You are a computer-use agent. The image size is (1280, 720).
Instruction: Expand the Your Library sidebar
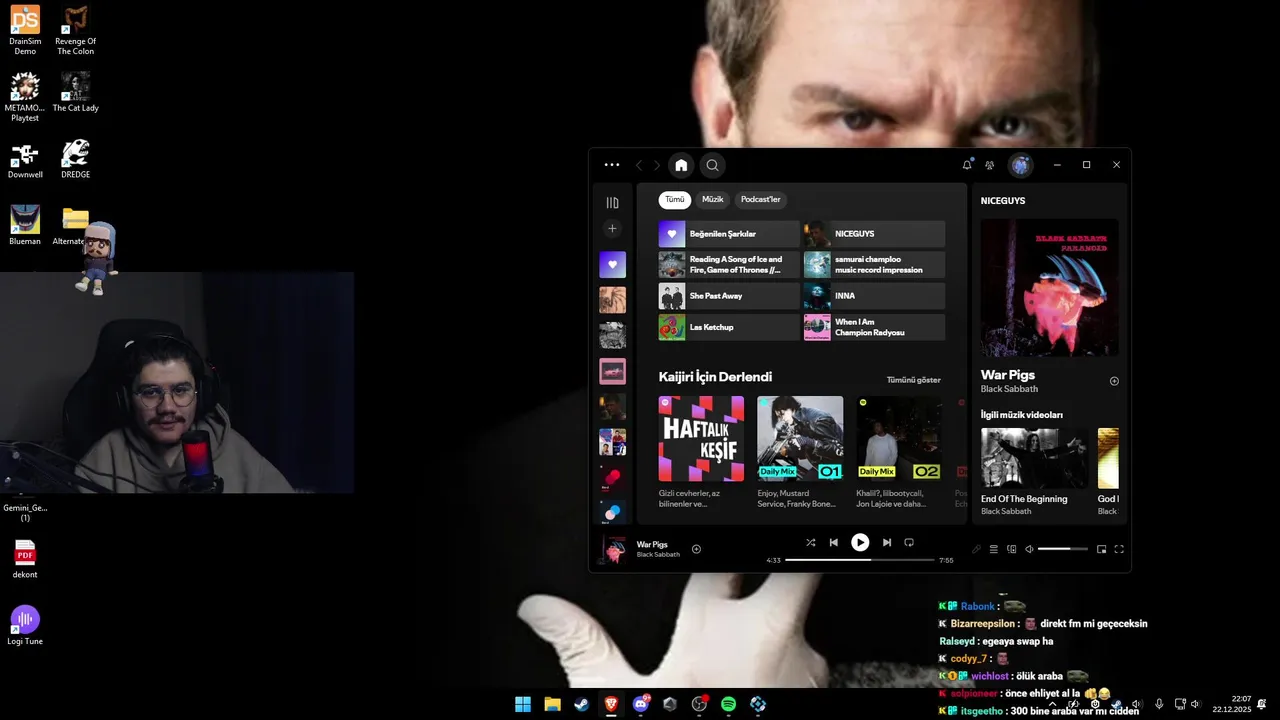click(x=612, y=202)
